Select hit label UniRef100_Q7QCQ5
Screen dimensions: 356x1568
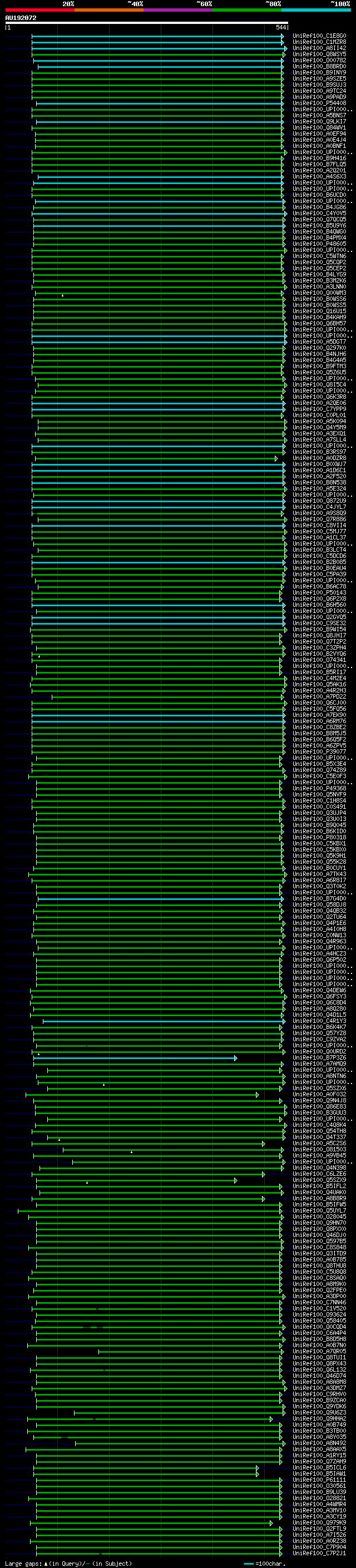pos(319,219)
